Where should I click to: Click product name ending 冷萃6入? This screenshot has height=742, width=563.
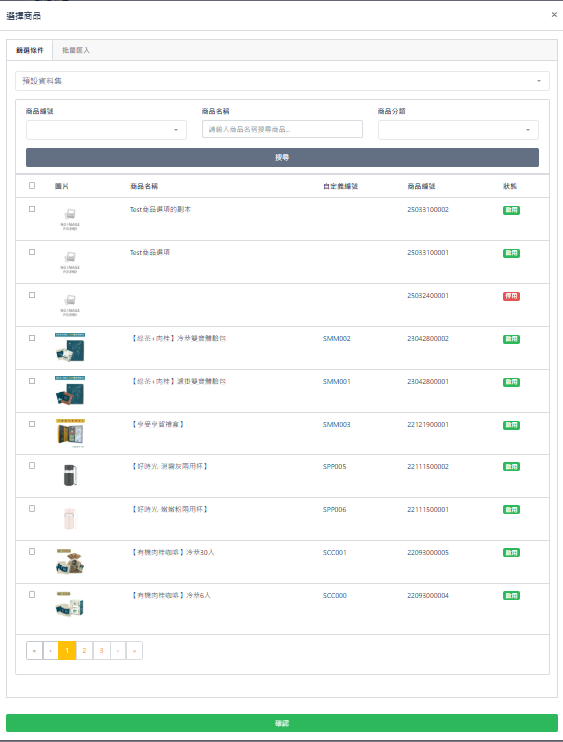[x=170, y=595]
